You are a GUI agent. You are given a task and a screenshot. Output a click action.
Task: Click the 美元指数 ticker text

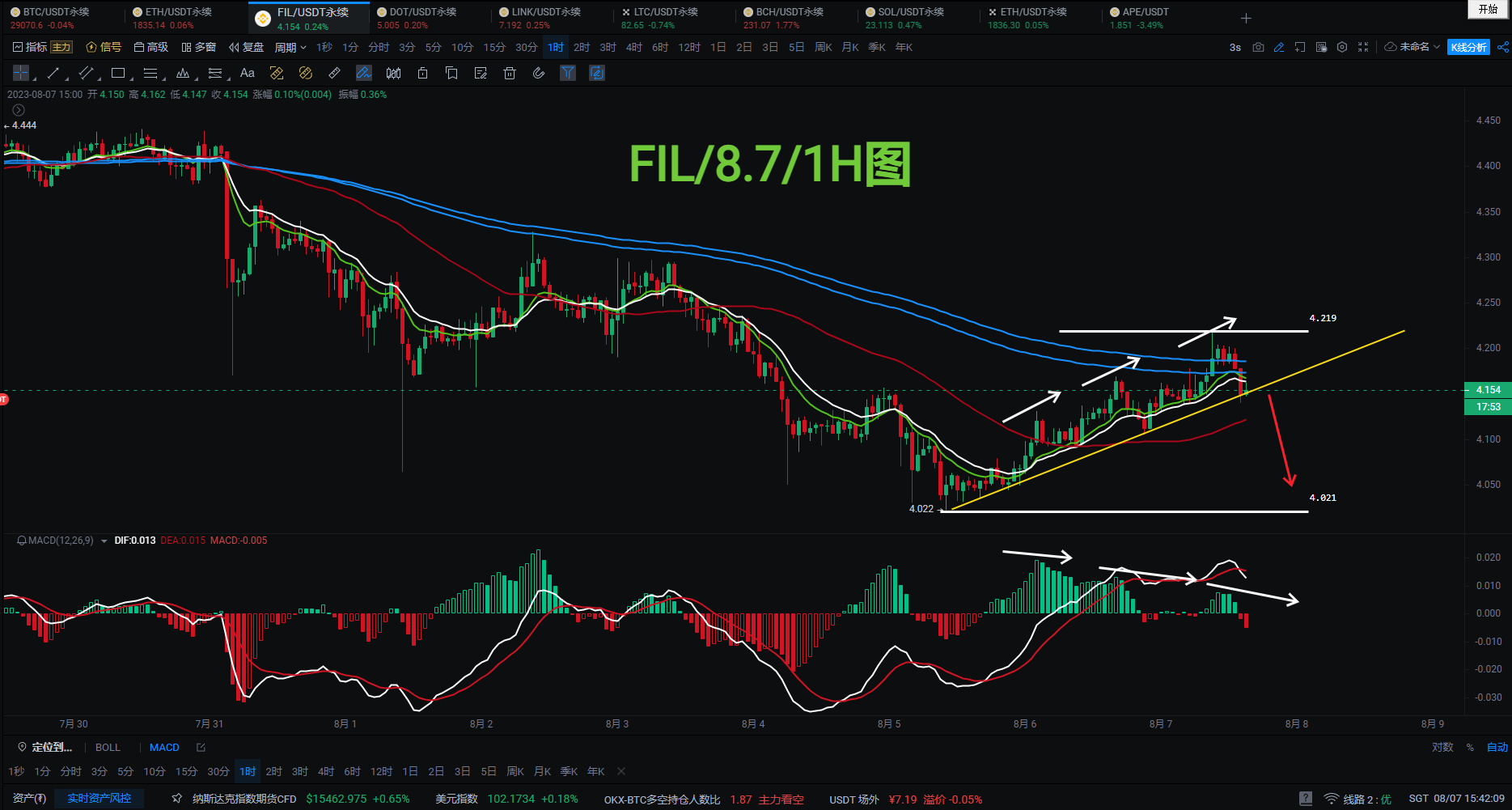coord(456,799)
